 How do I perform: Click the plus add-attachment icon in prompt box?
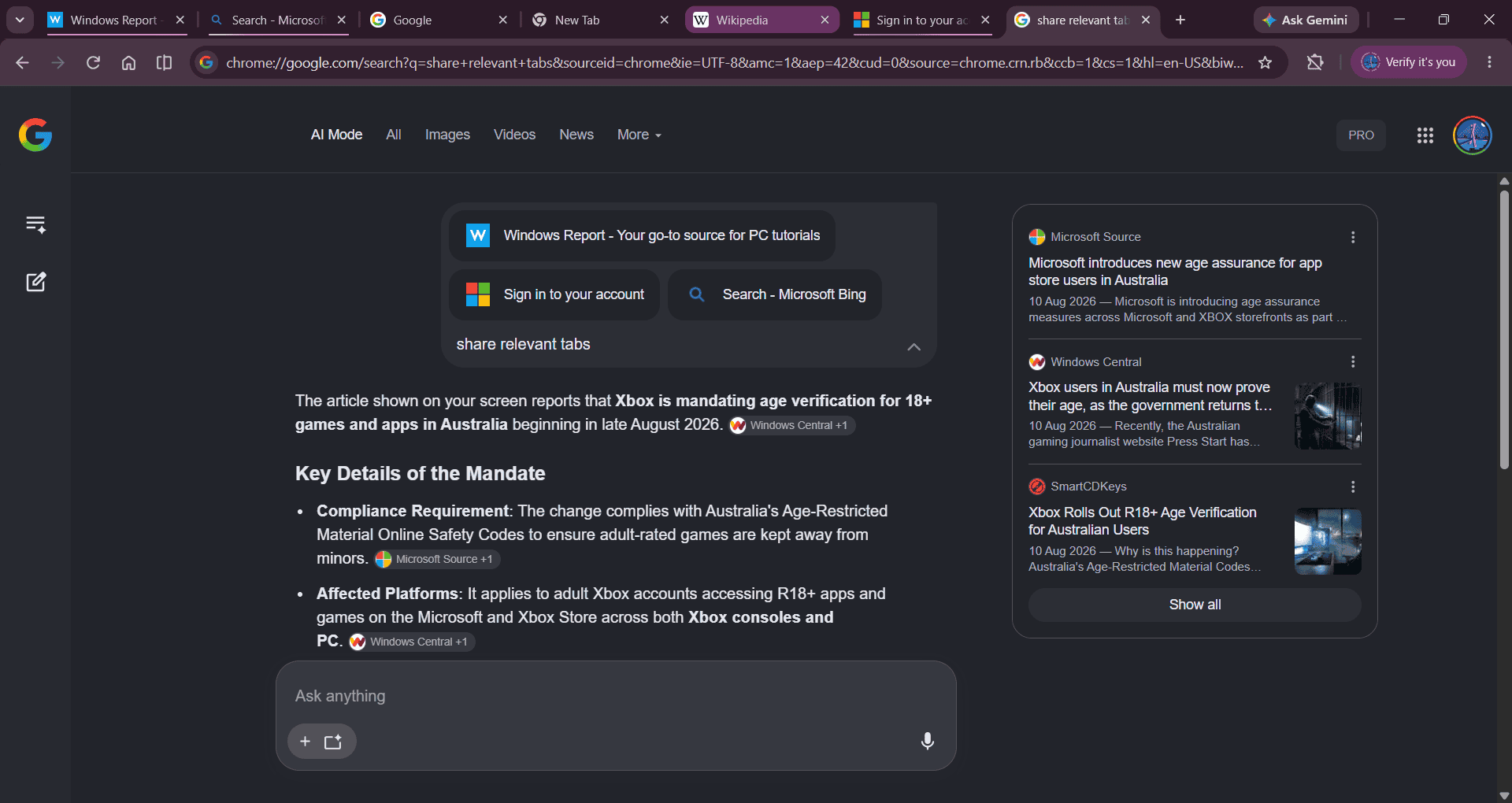click(306, 742)
